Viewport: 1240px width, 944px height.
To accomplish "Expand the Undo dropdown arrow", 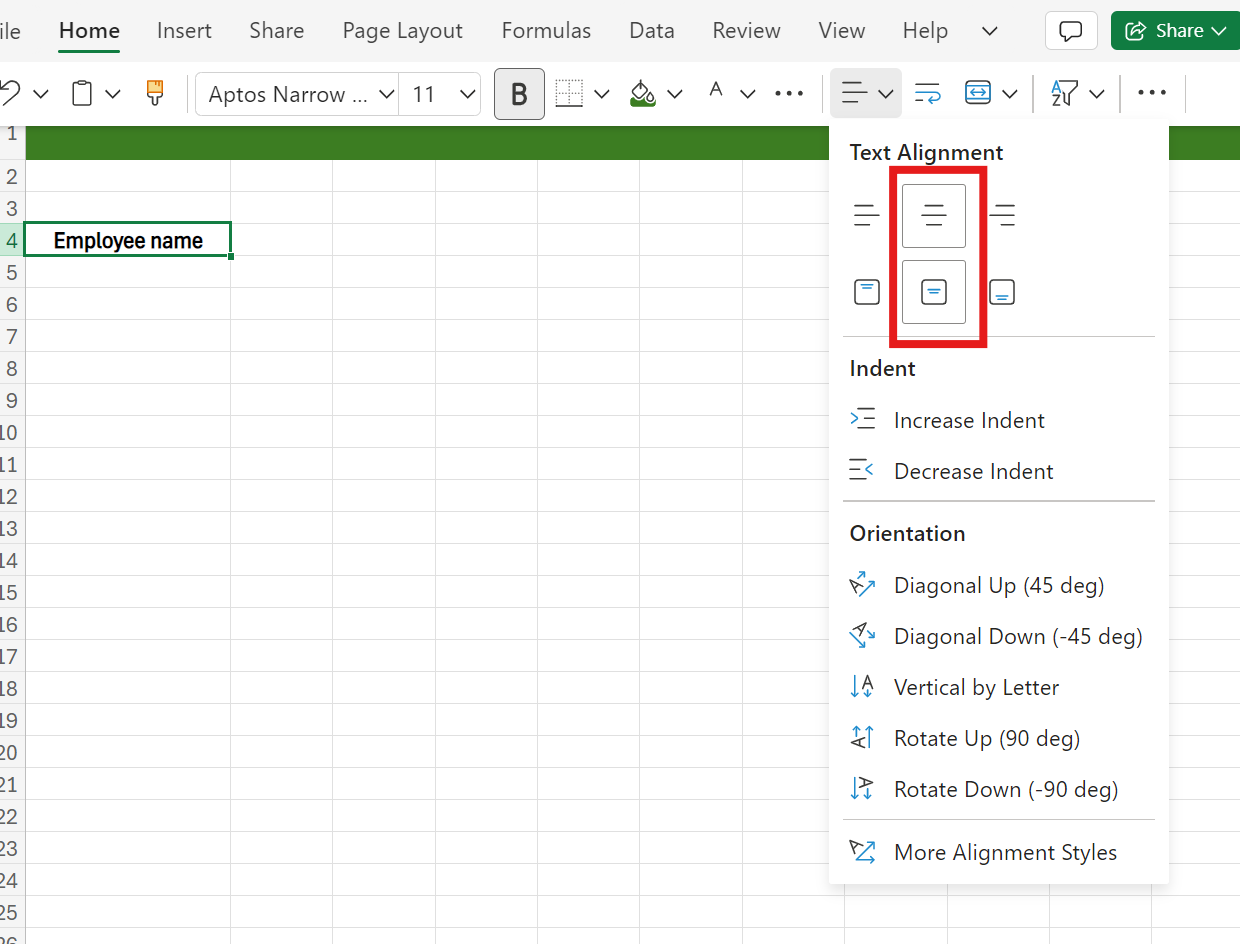I will pyautogui.click(x=41, y=94).
